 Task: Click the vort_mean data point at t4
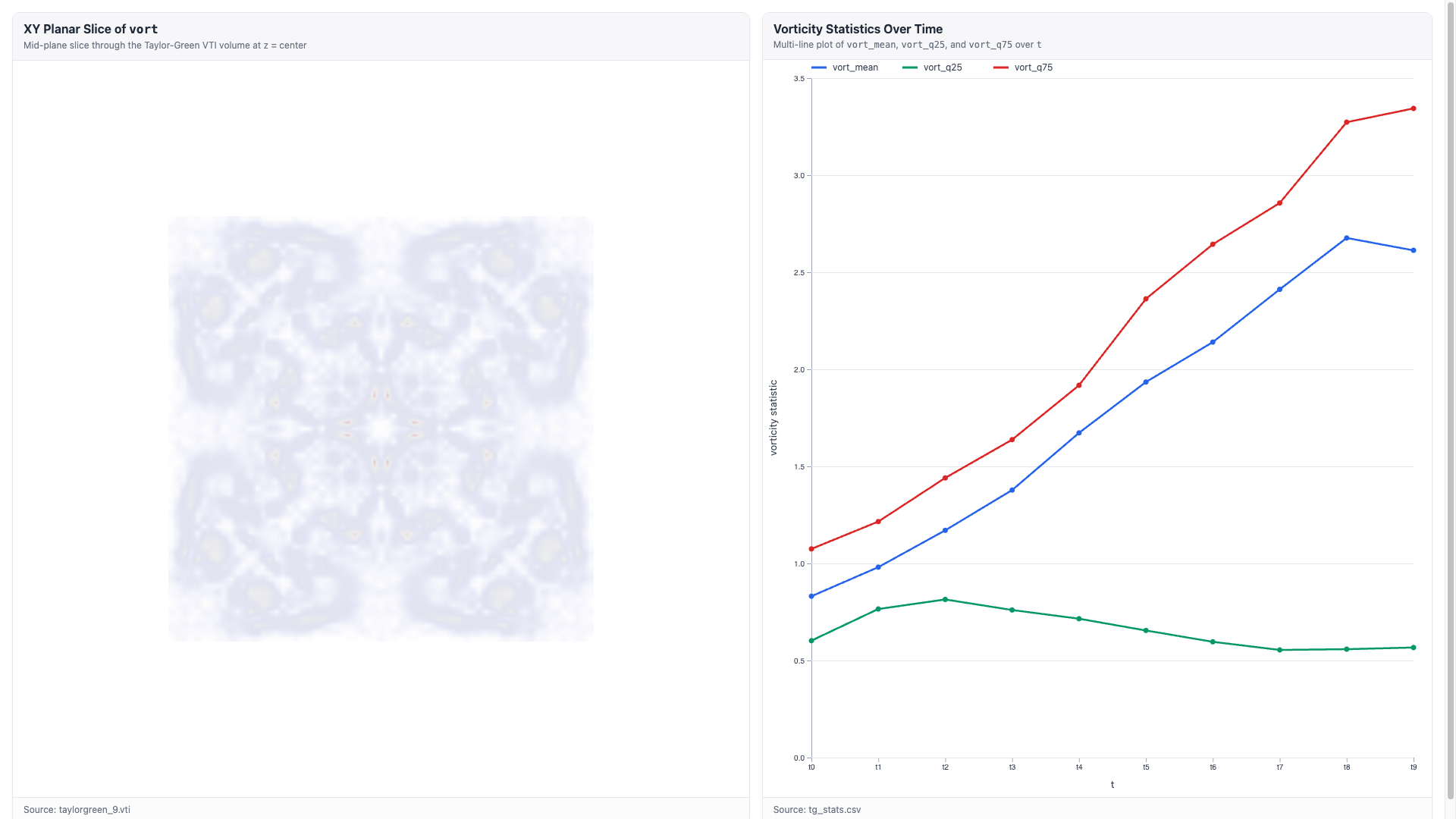pos(1079,433)
